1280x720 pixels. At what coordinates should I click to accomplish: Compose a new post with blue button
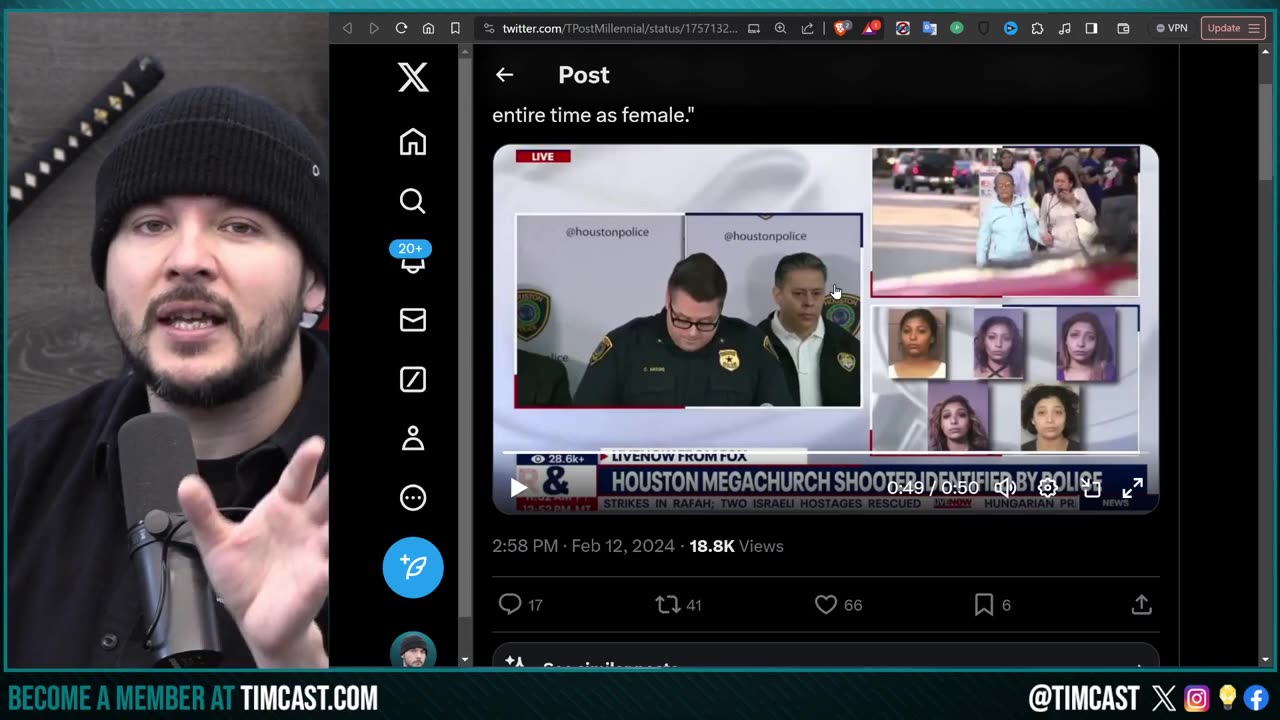[x=413, y=567]
